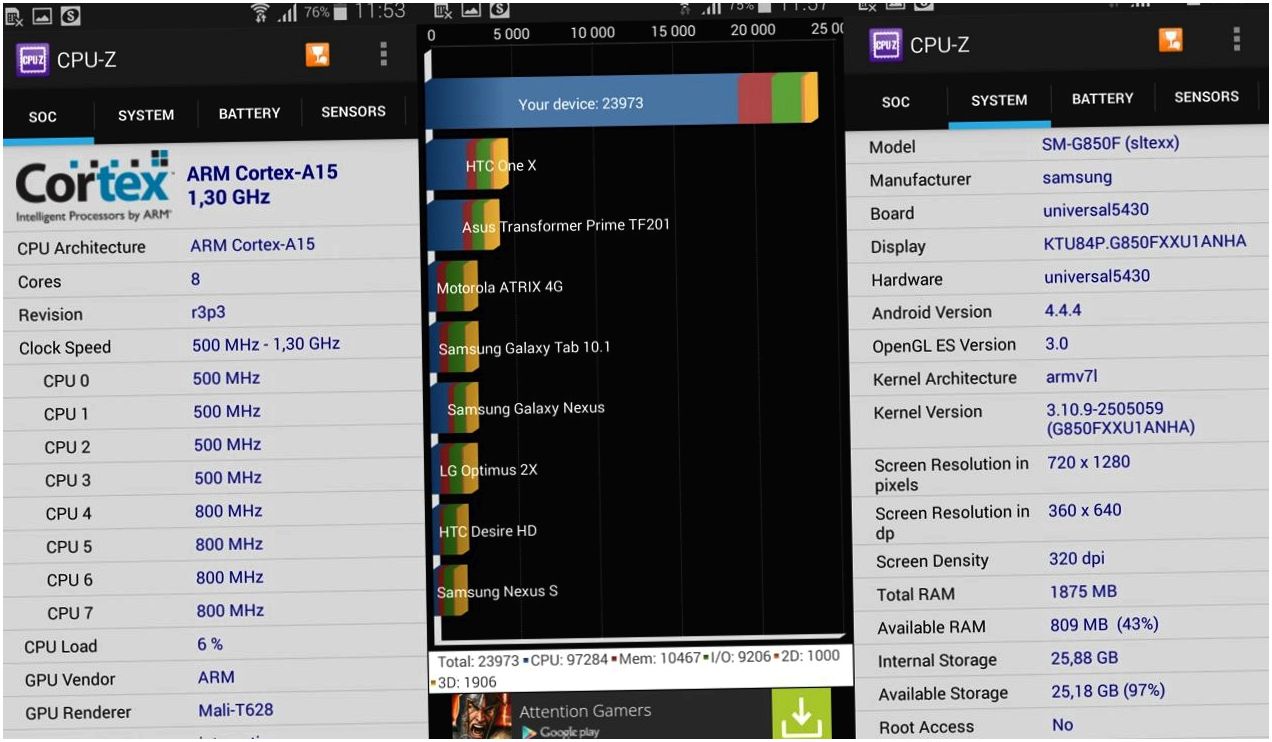Tap the 'Your device: 23973' benchmark bar

pyautogui.click(x=621, y=101)
